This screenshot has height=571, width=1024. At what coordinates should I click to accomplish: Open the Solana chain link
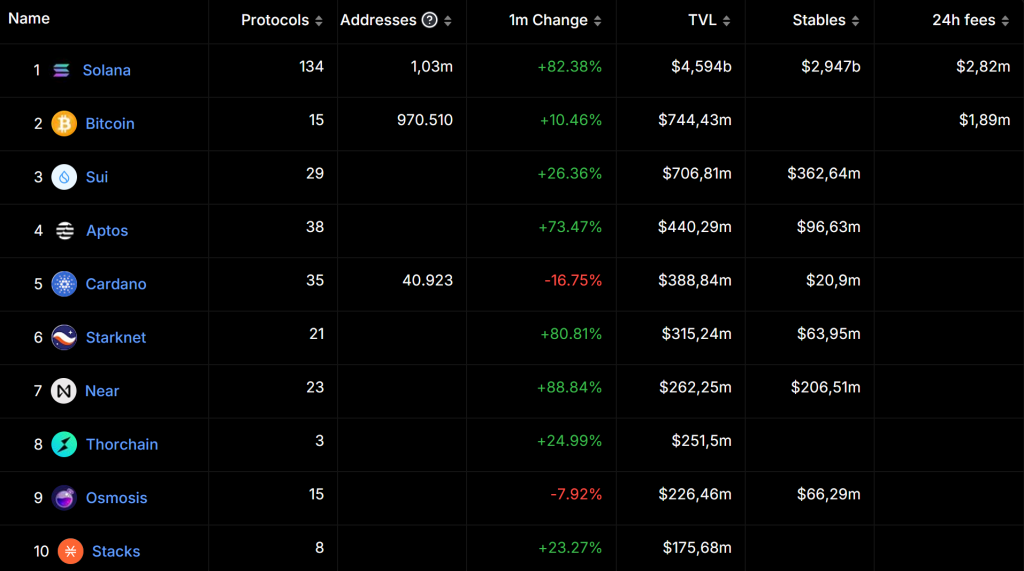(x=106, y=70)
